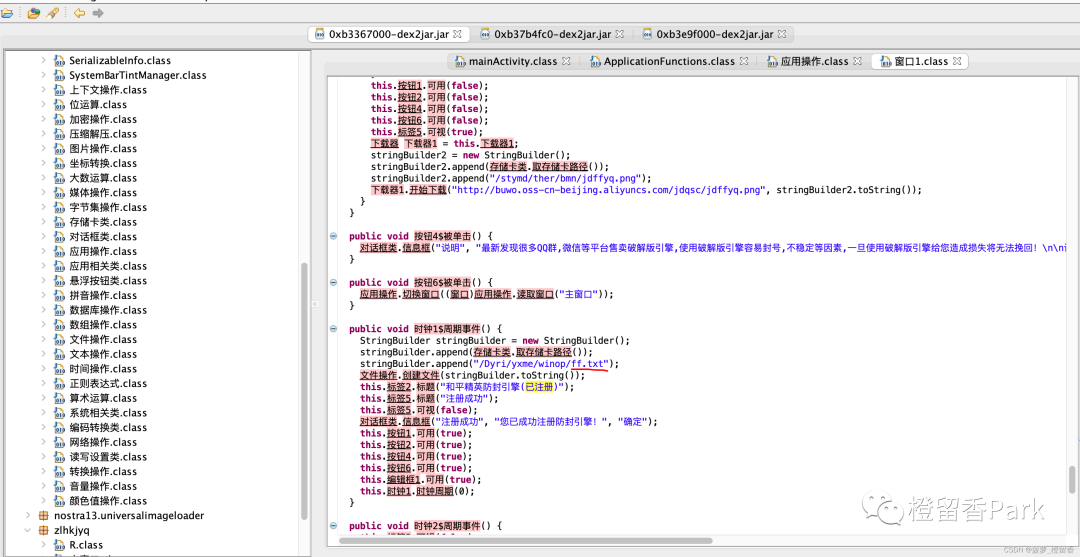Click the code editor horizontal scrollbar
Screen dimensions: 1080x557
[526, 540]
